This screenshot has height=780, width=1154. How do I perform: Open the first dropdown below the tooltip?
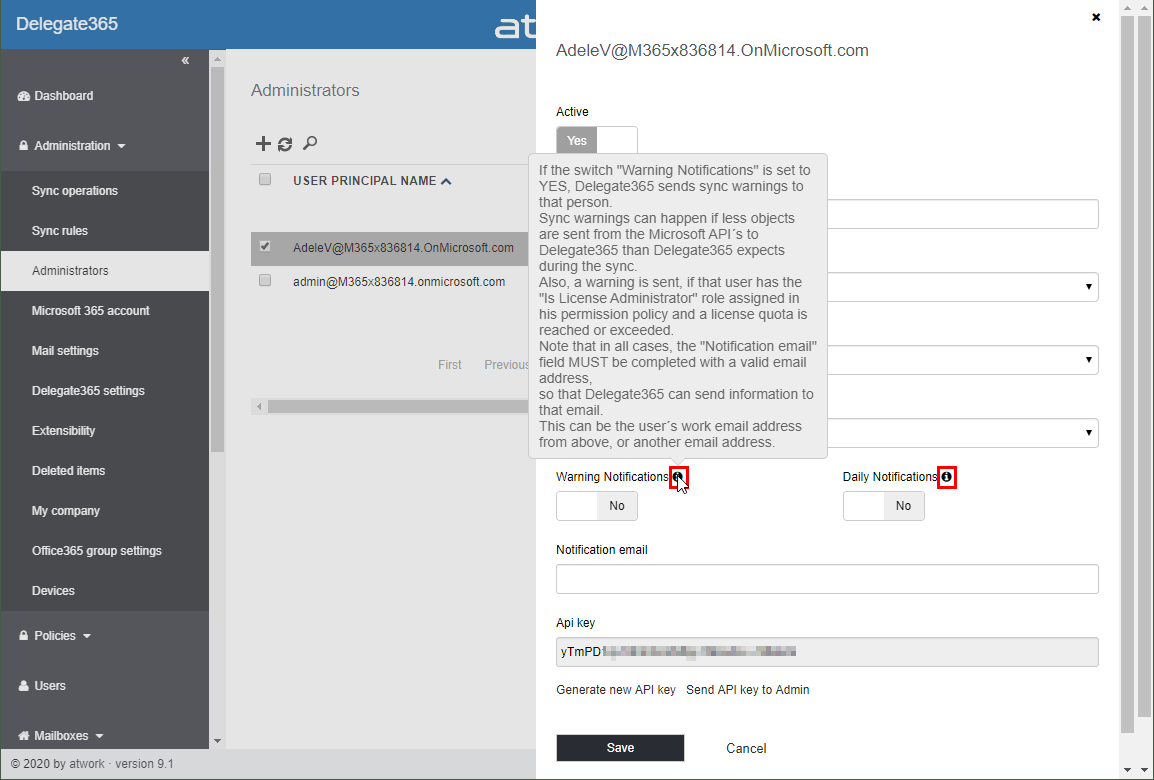[x=963, y=287]
